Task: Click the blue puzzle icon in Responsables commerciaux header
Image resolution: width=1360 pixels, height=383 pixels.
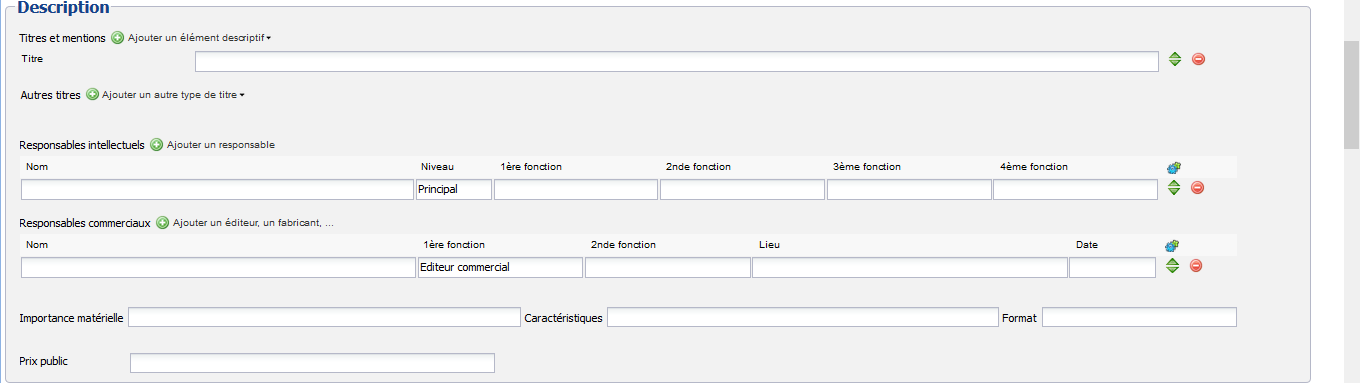Action: coord(1172,245)
